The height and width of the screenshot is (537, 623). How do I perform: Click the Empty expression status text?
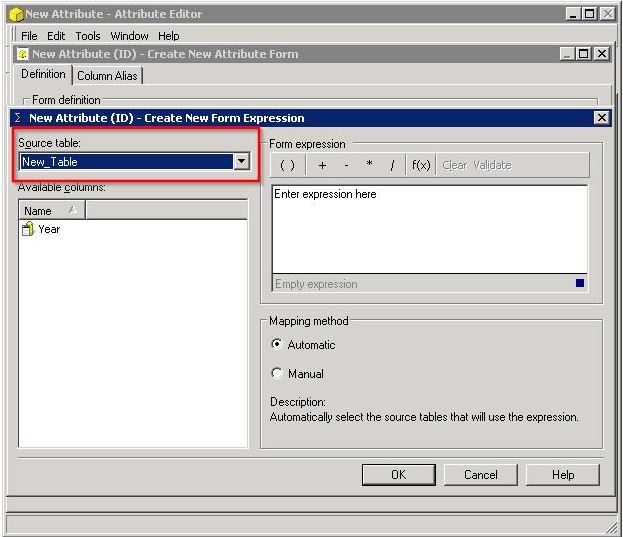316,284
